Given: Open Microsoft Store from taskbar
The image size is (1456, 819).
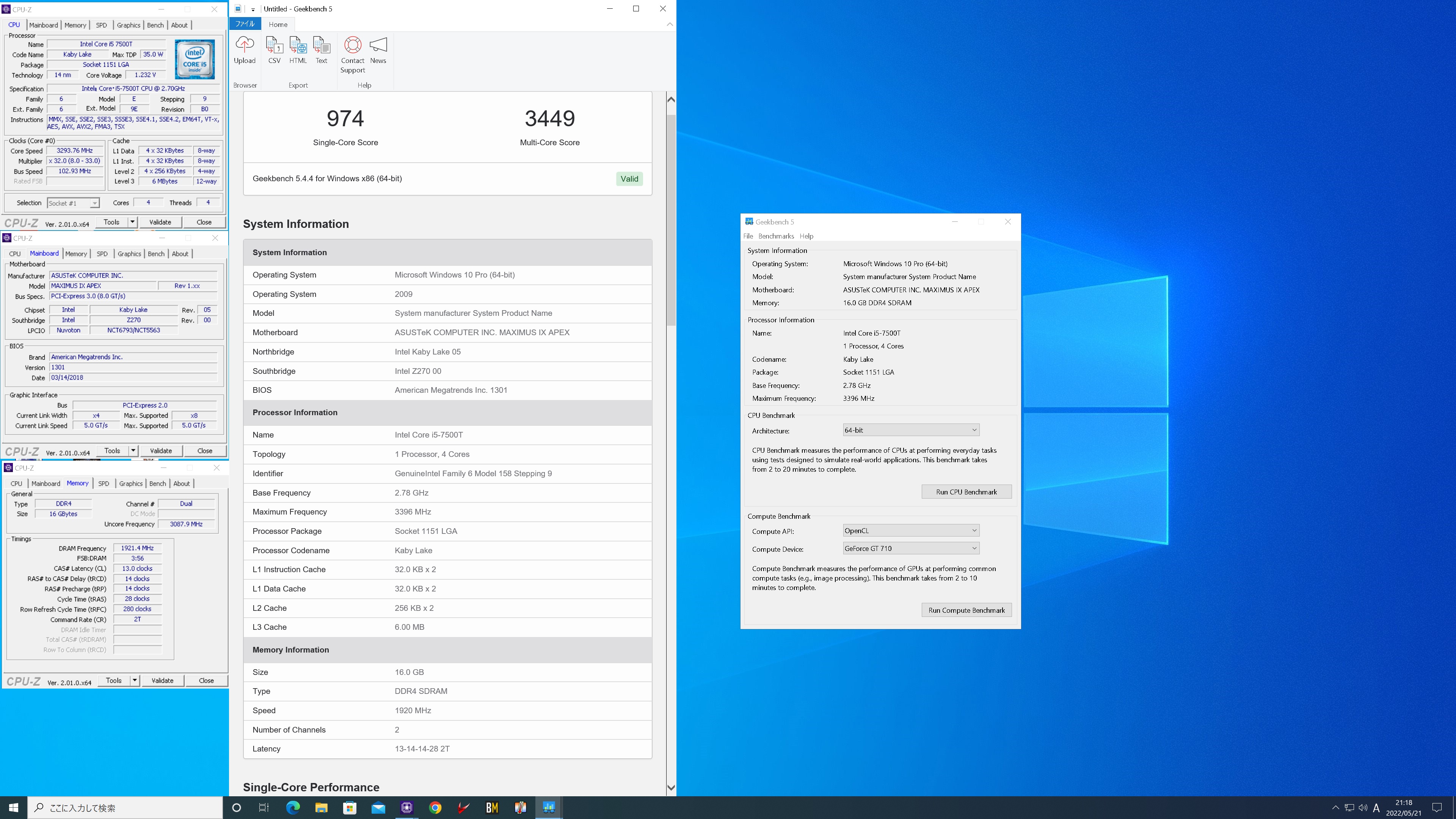Looking at the screenshot, I should coord(350,808).
